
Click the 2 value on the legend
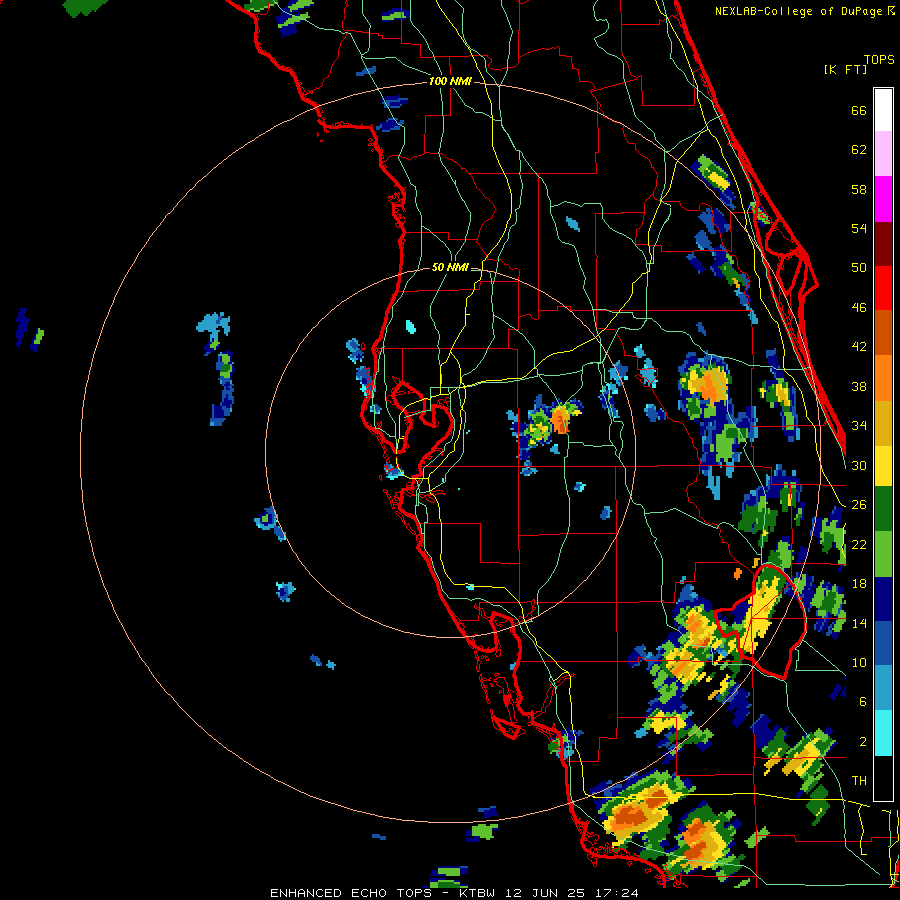pyautogui.click(x=863, y=742)
